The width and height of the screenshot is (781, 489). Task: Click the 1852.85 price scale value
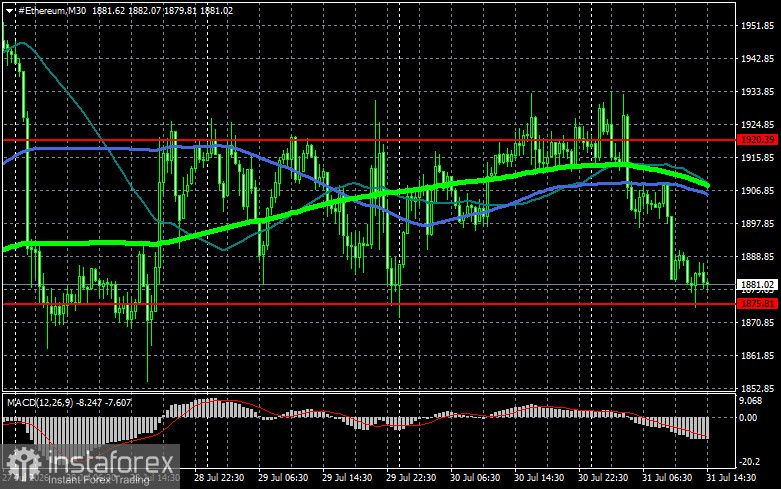coord(757,388)
